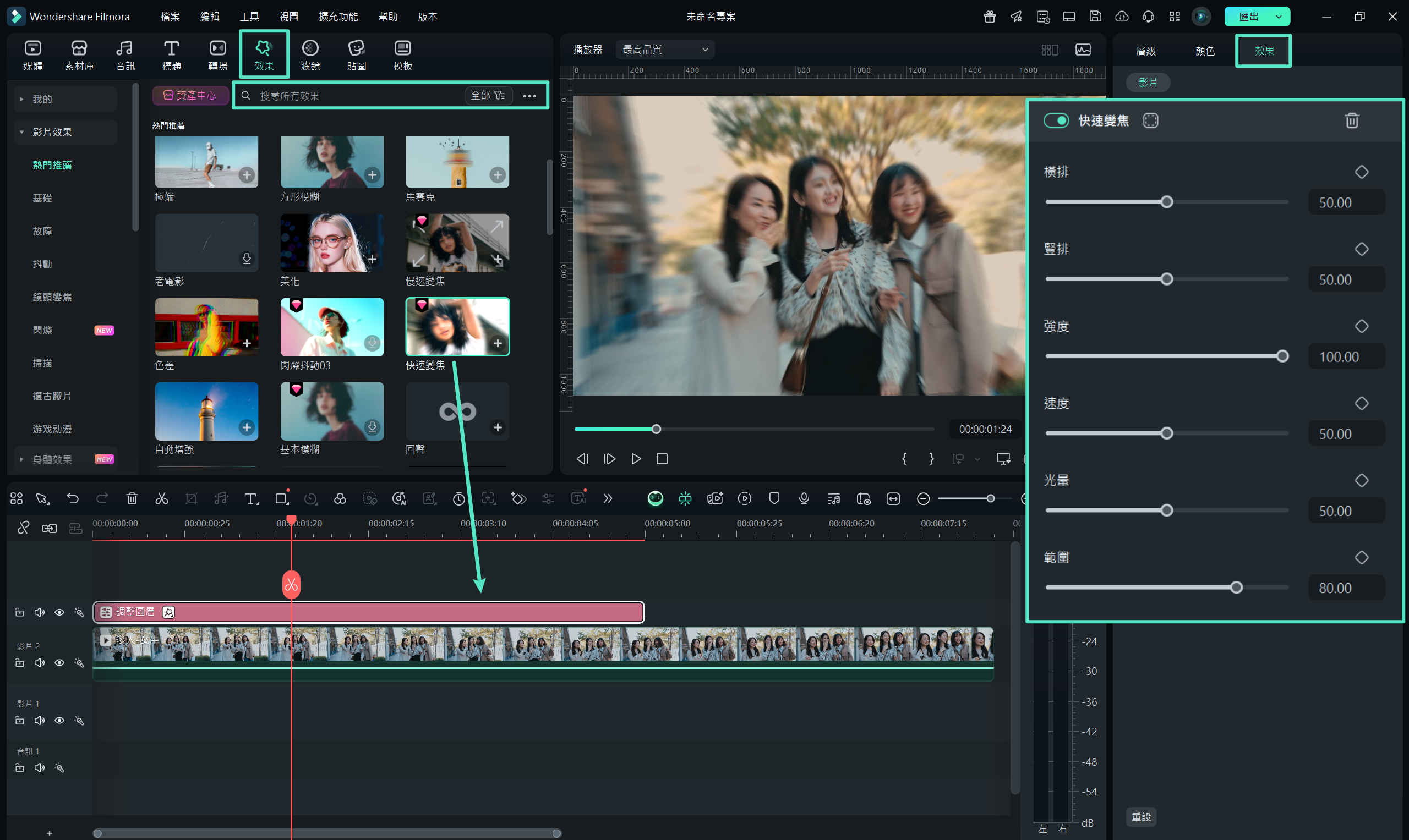Open the 標題 titles panel

point(172,56)
